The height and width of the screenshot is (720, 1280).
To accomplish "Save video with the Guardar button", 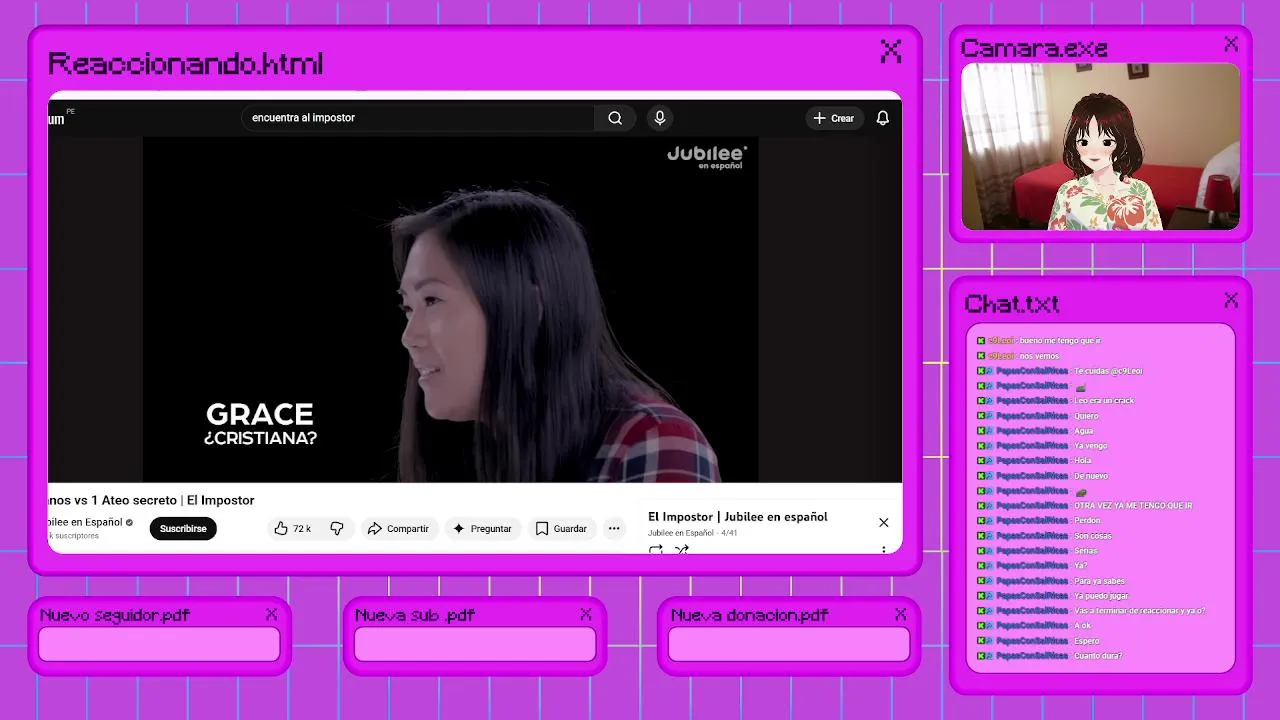I will pyautogui.click(x=561, y=528).
